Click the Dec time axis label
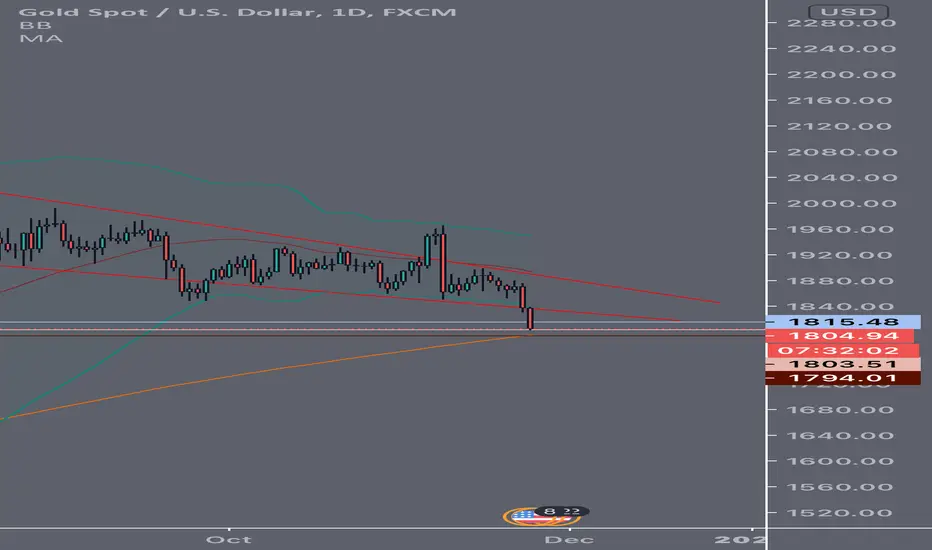Viewport: 932px width, 550px height. tap(569, 540)
